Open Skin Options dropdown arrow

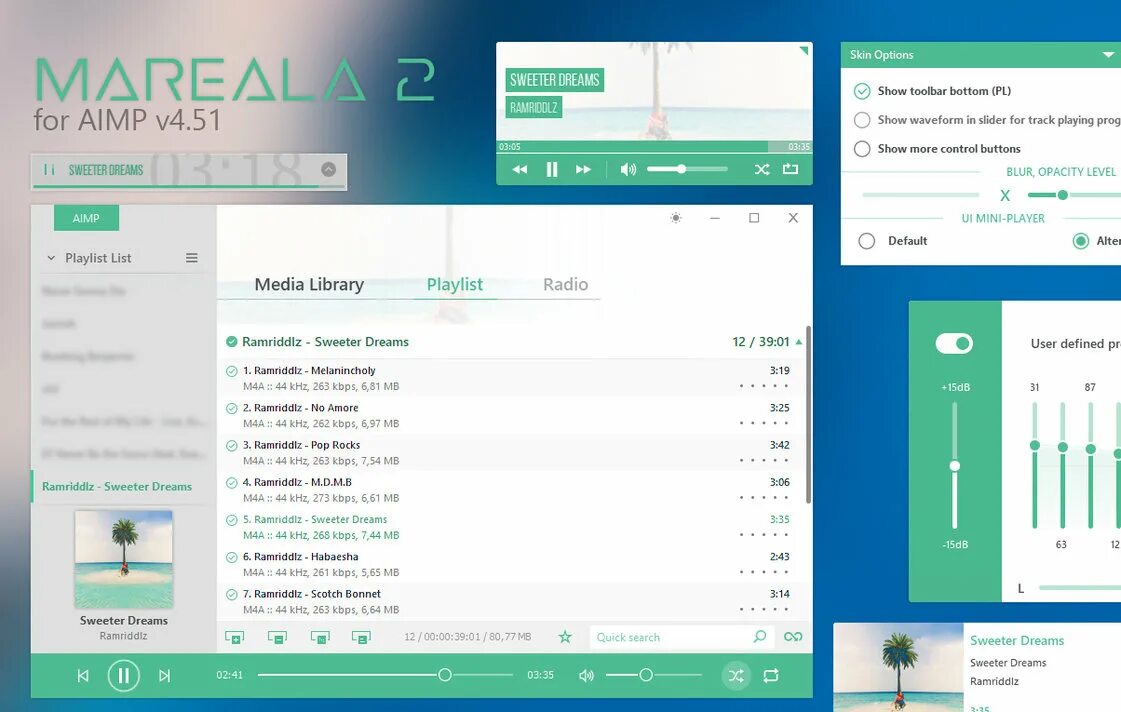click(x=1107, y=55)
